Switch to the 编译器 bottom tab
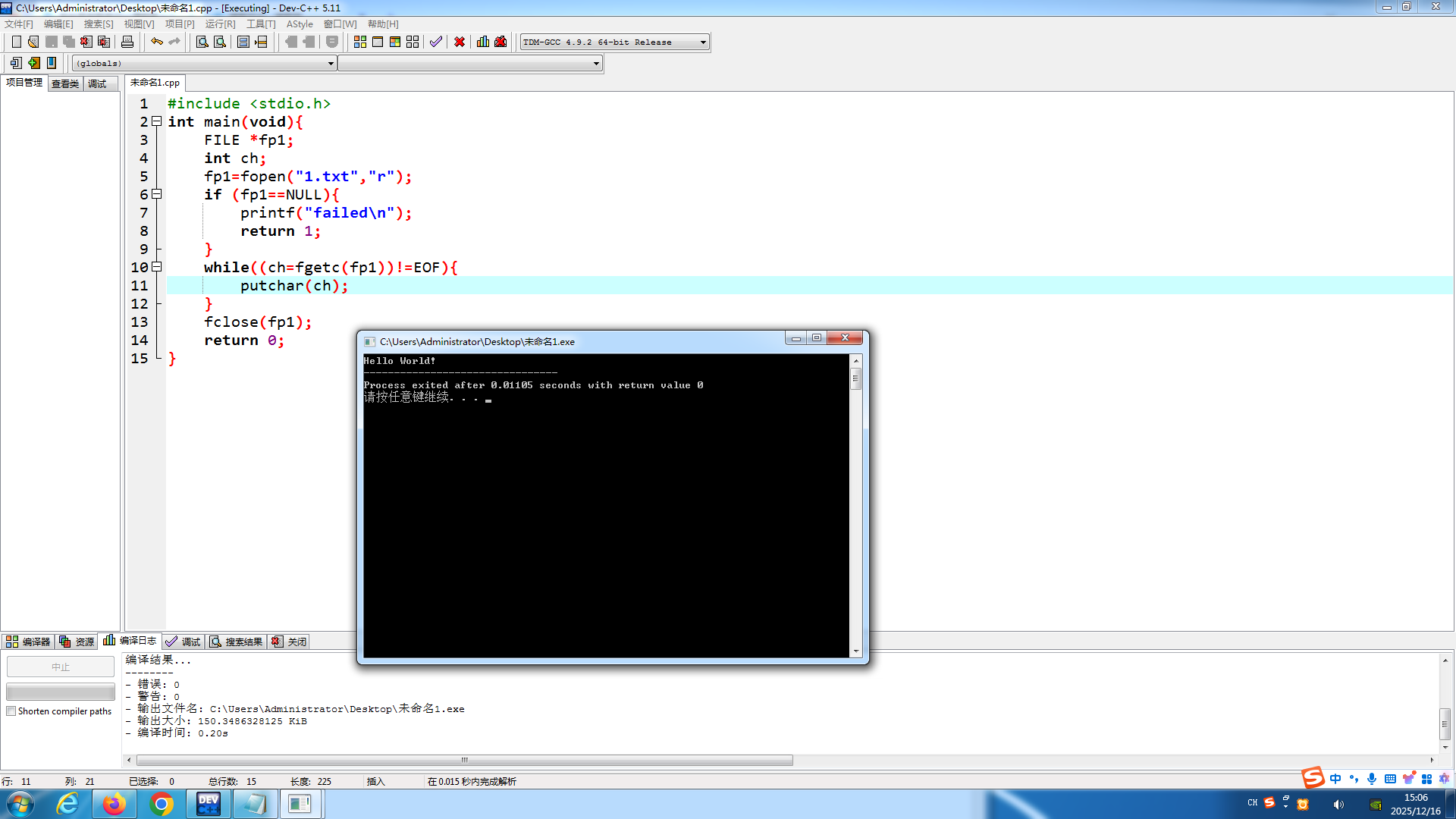1456x819 pixels. click(x=28, y=642)
